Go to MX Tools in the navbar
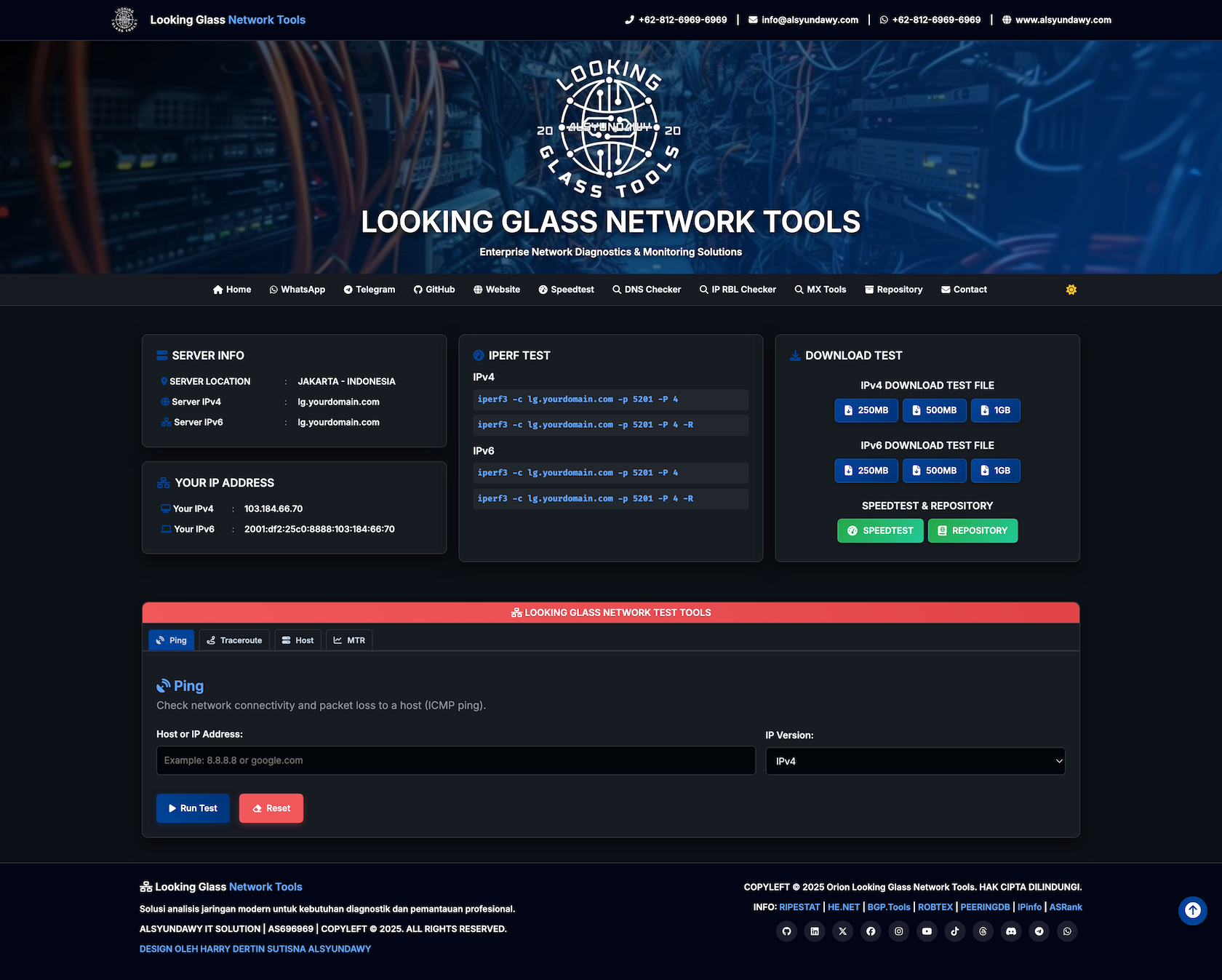Image resolution: width=1222 pixels, height=980 pixels. [820, 290]
